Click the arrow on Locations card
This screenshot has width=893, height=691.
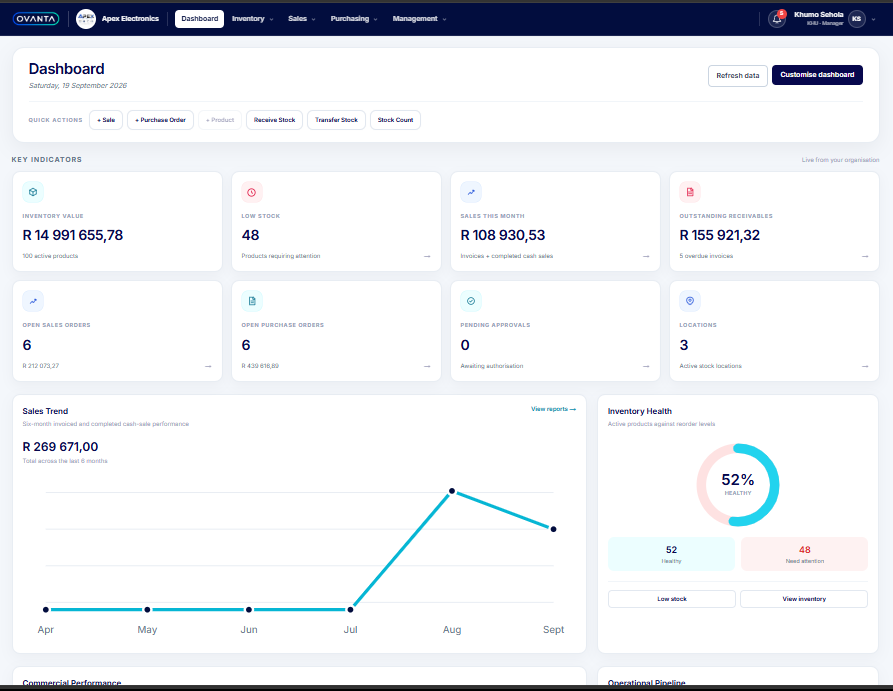865,366
